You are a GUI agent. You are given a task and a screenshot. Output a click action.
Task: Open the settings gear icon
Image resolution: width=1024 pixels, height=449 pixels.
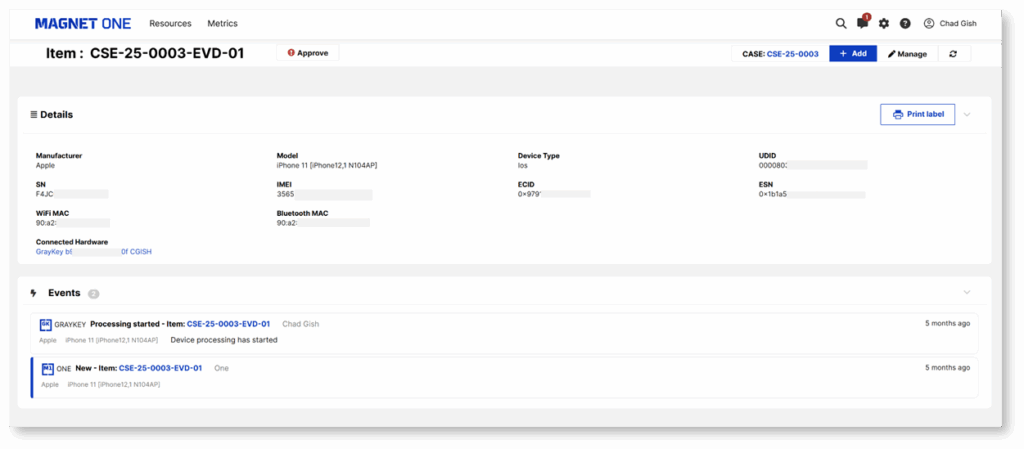tap(884, 23)
